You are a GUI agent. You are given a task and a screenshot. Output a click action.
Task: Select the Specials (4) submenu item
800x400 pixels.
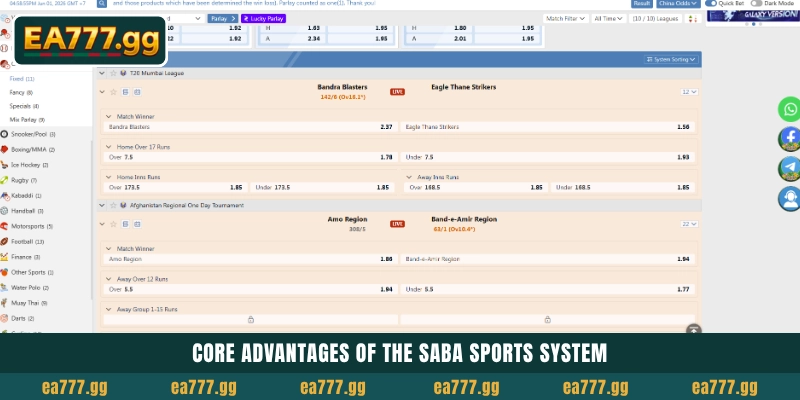(x=24, y=106)
